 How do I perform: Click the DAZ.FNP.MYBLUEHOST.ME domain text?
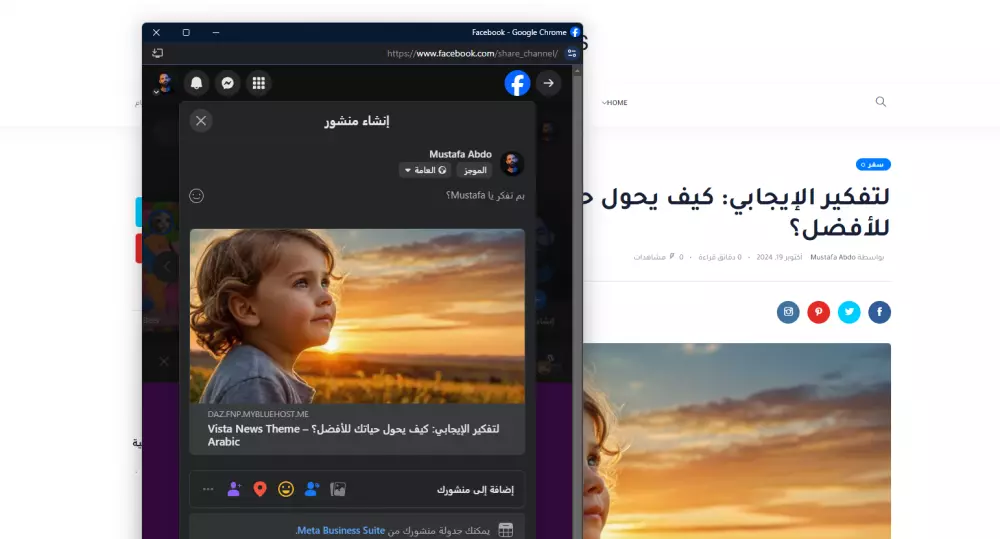point(258,414)
